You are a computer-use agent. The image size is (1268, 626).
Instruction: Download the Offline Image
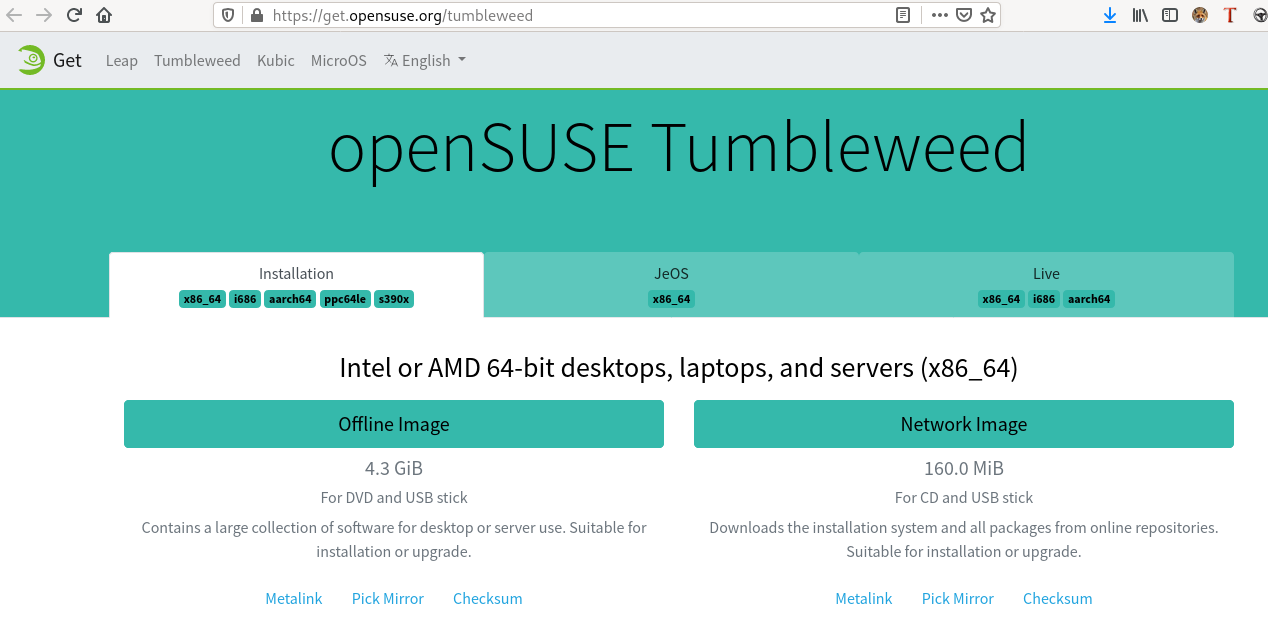coord(394,424)
